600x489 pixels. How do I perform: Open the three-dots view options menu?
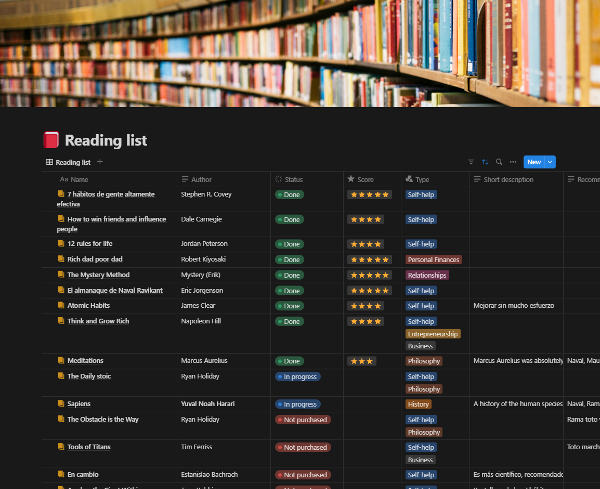pyautogui.click(x=513, y=162)
